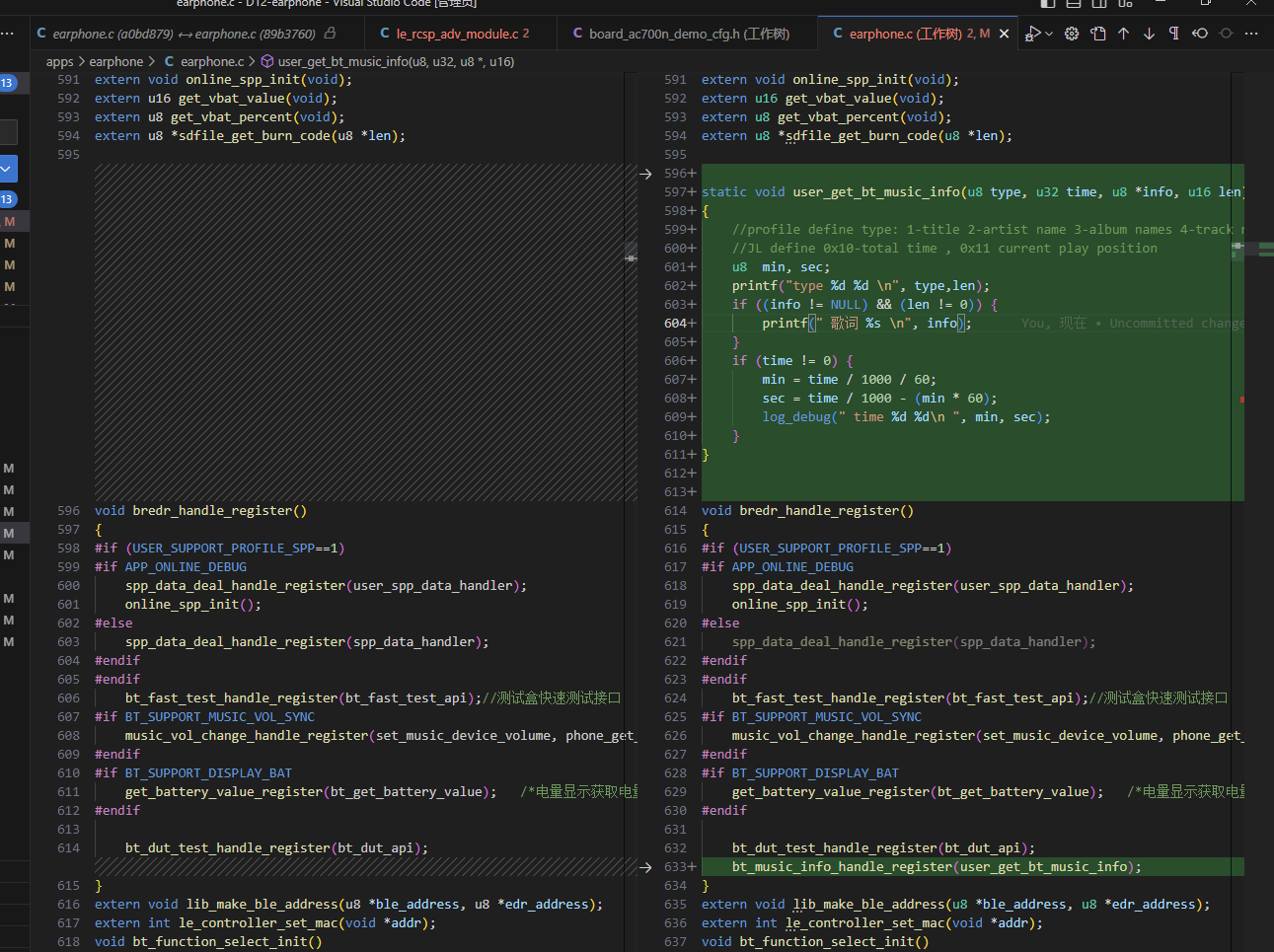
Task: Click the C icon on the le_rcsp_adv_module.c tab
Action: pos(385,34)
